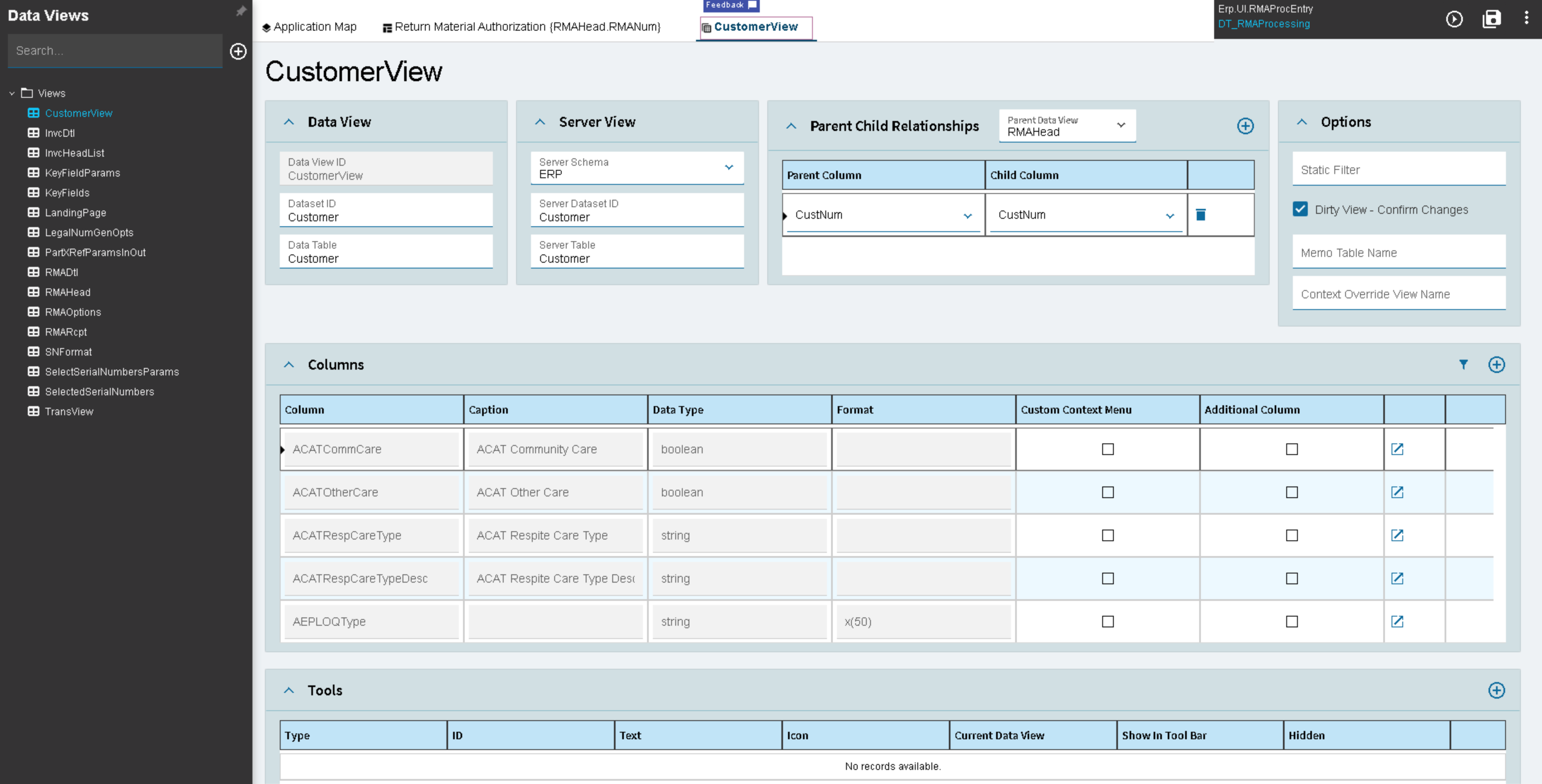The width and height of the screenshot is (1542, 784).
Task: Add a new data view next to Search
Action: point(238,51)
